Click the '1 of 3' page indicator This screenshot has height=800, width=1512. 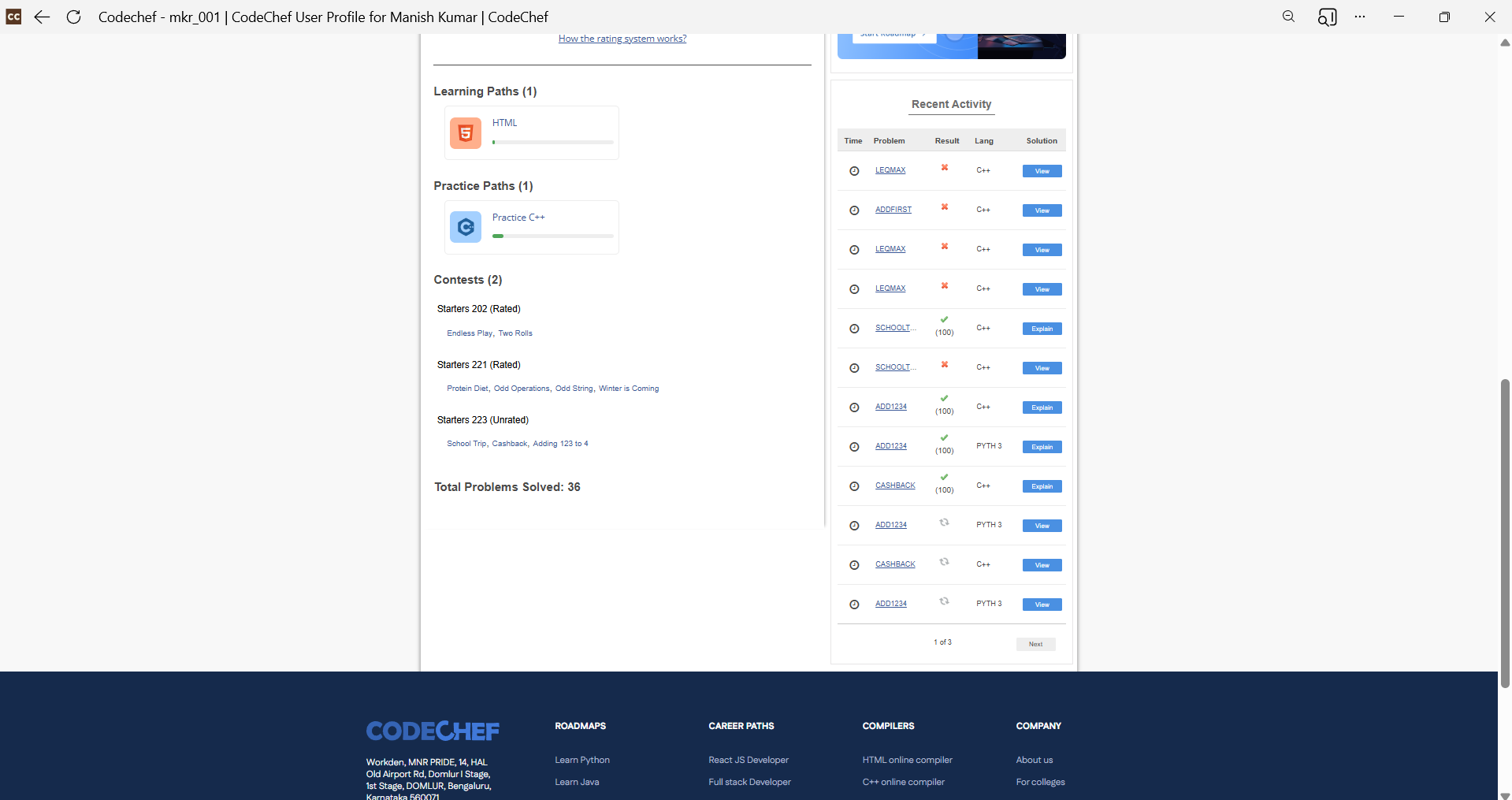942,642
